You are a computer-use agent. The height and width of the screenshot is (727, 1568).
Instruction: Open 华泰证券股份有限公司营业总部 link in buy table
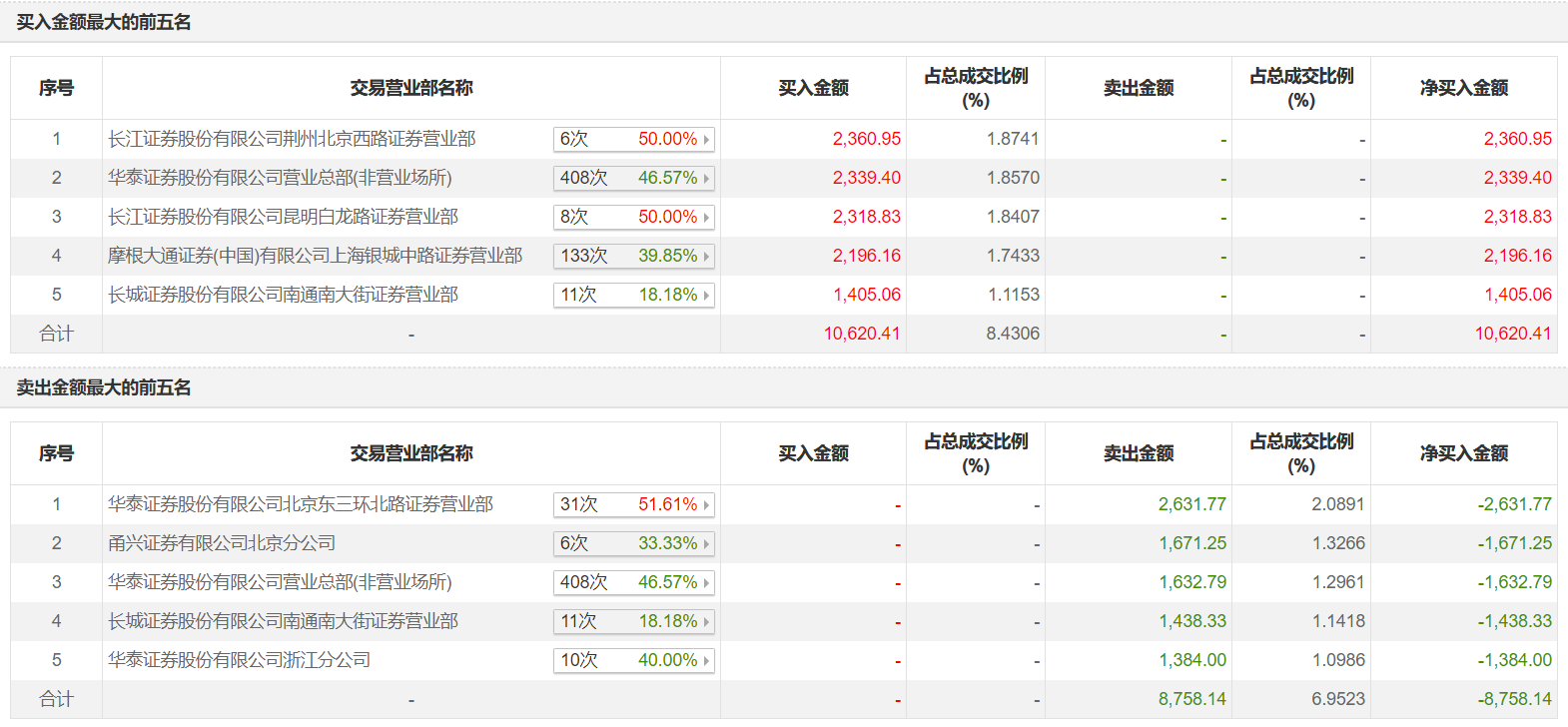click(280, 178)
